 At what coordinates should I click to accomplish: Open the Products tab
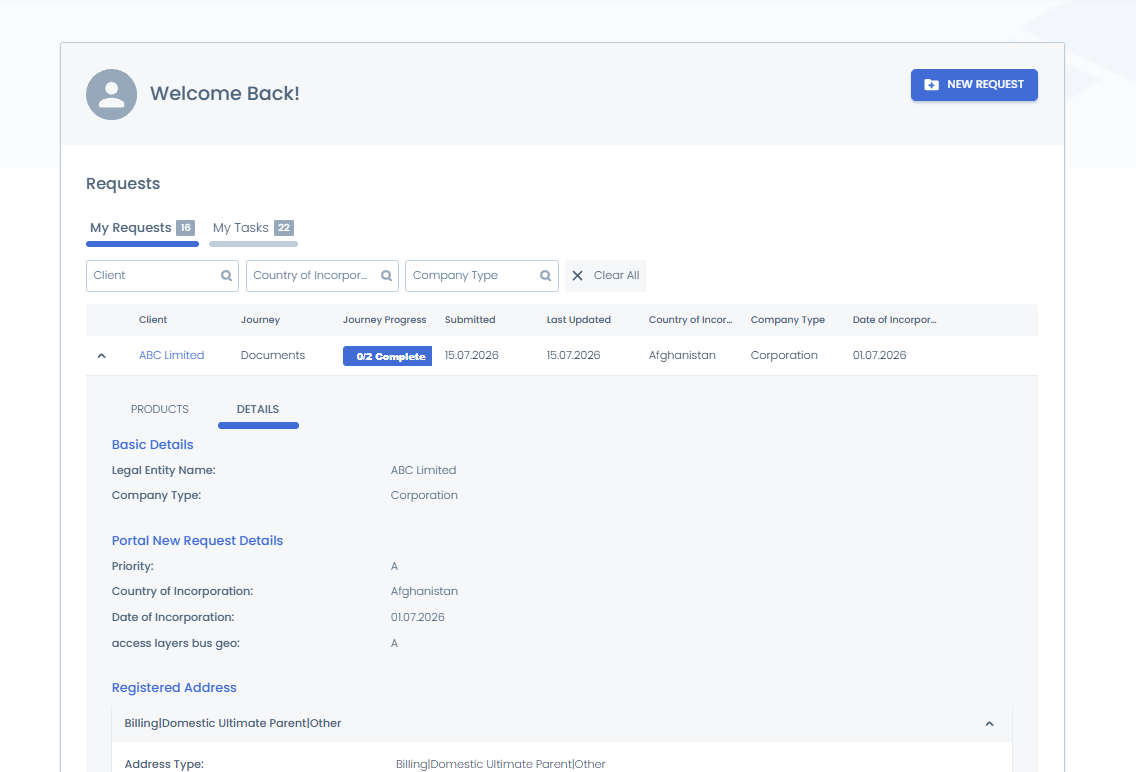pyautogui.click(x=159, y=409)
